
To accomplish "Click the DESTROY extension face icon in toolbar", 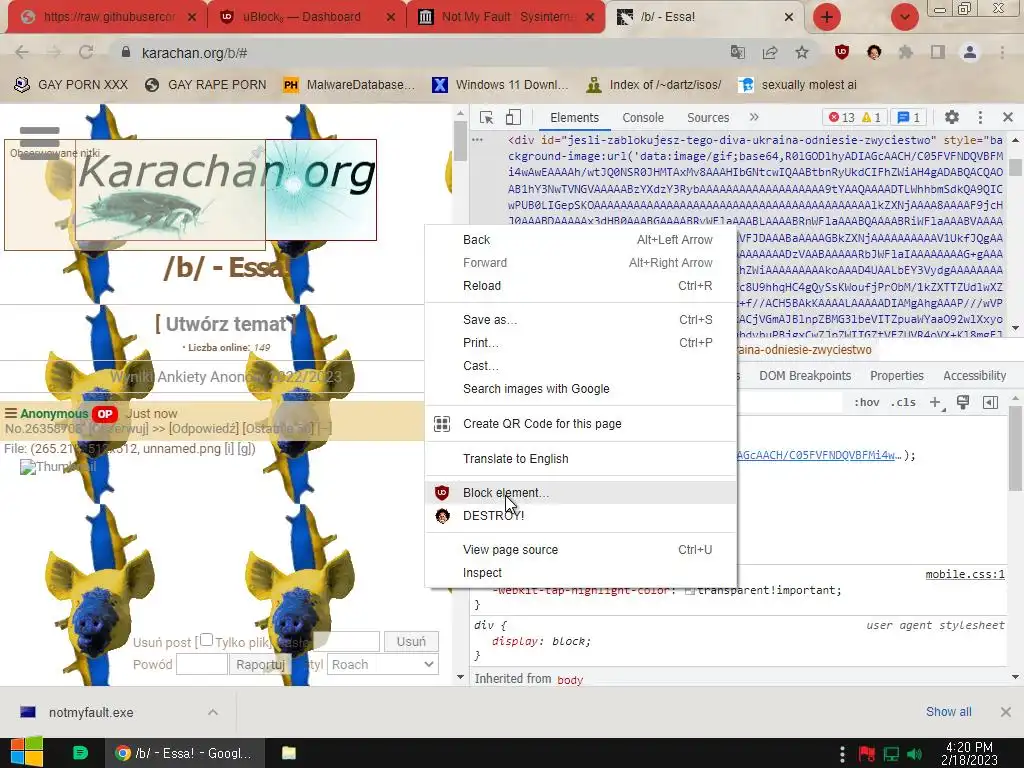I will 874,52.
